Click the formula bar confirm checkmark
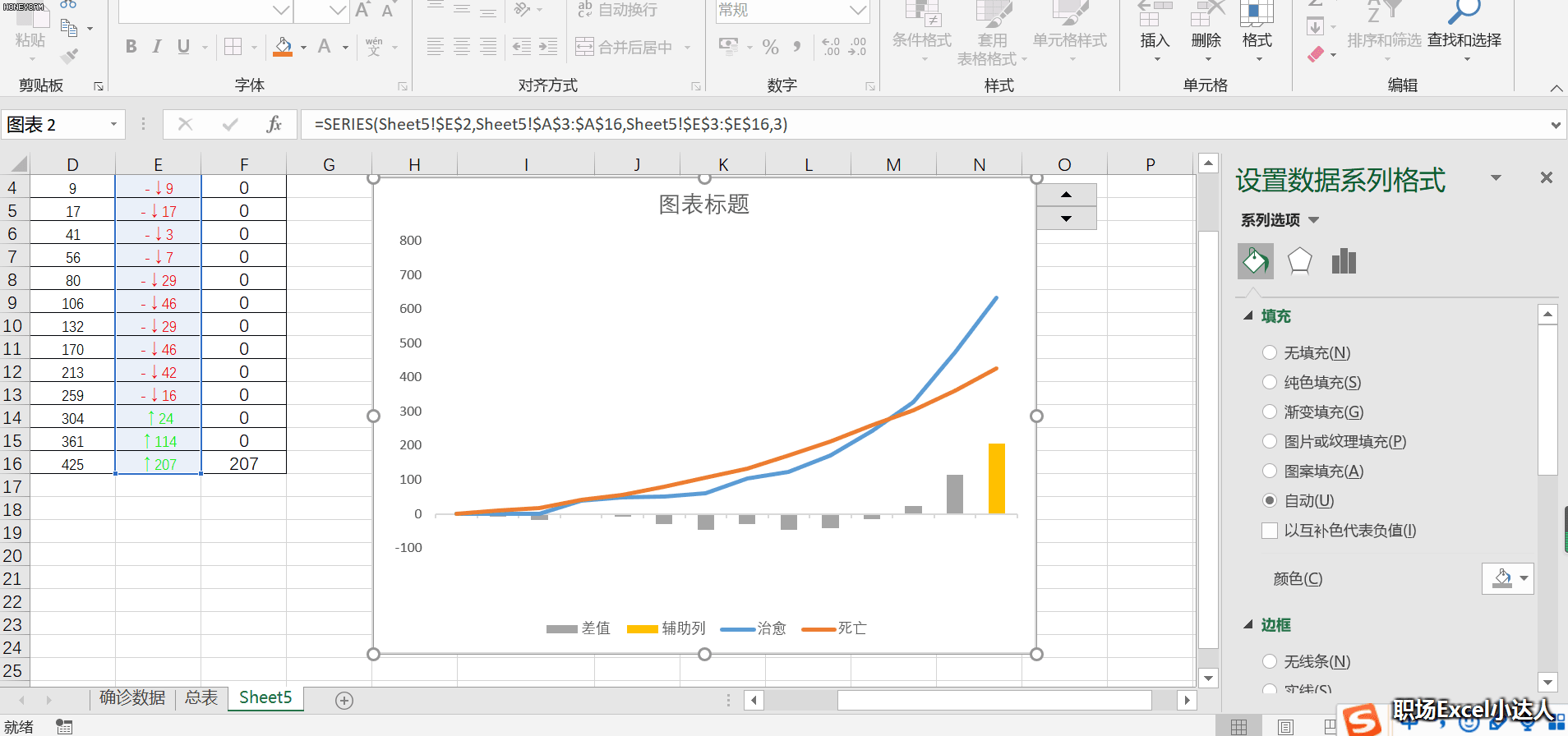 pyautogui.click(x=230, y=124)
